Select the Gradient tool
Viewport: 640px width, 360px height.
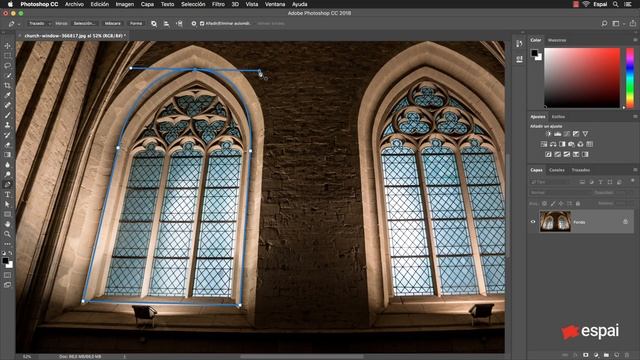coord(7,155)
